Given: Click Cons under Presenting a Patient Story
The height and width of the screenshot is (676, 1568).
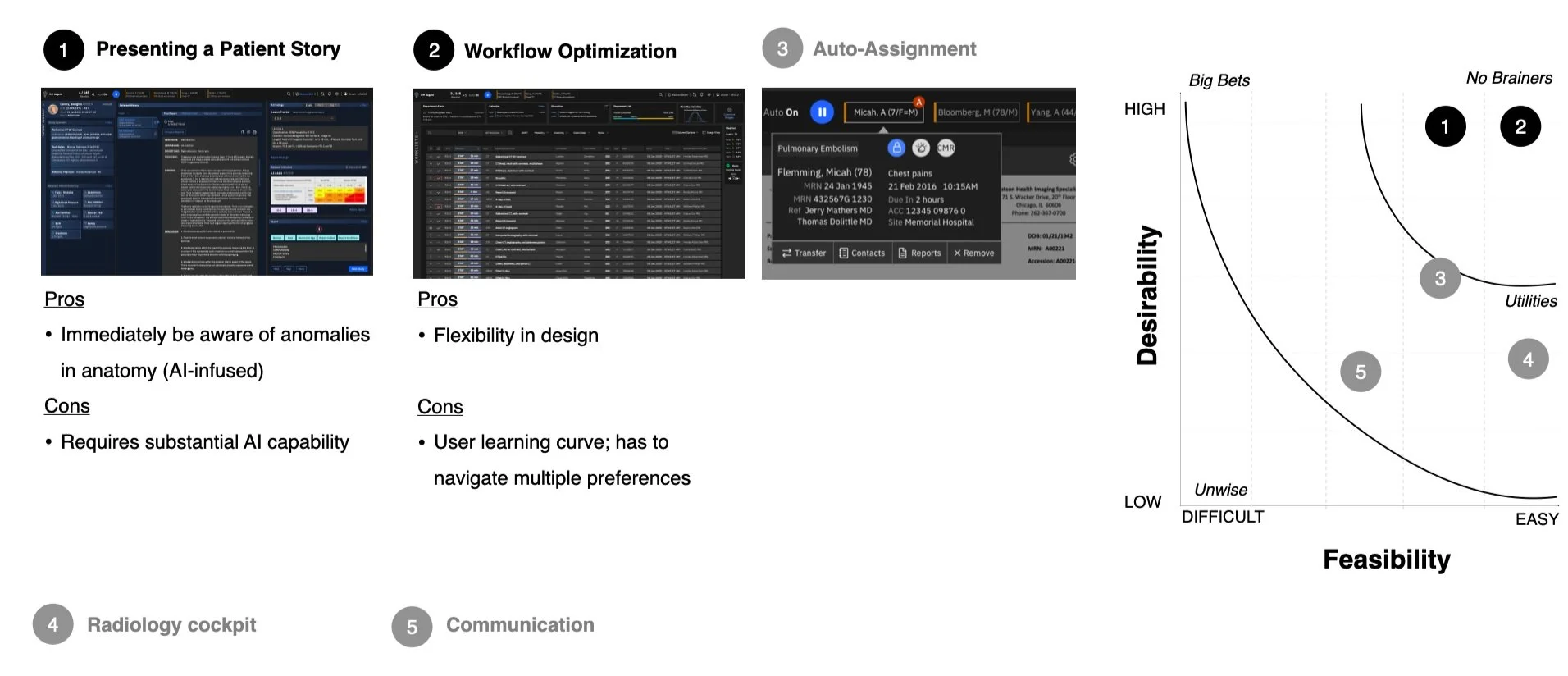Looking at the screenshot, I should (x=67, y=406).
